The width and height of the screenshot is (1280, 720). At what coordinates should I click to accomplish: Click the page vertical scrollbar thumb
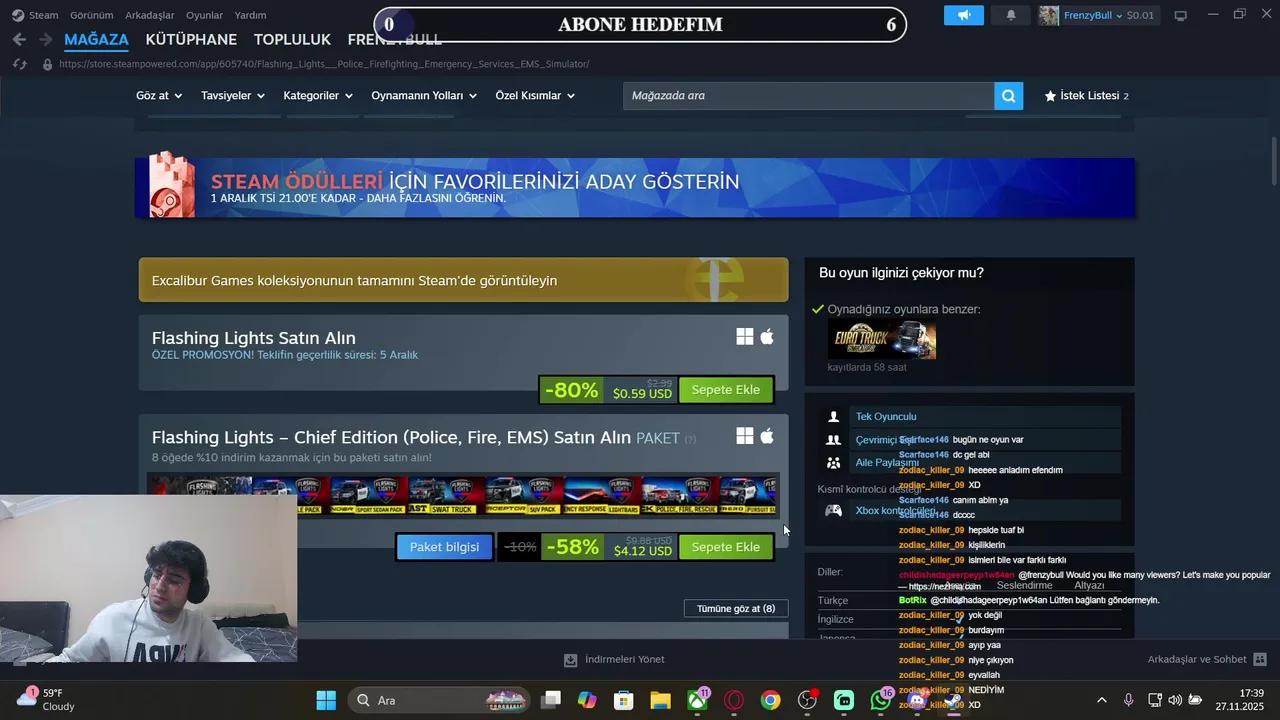(1274, 160)
